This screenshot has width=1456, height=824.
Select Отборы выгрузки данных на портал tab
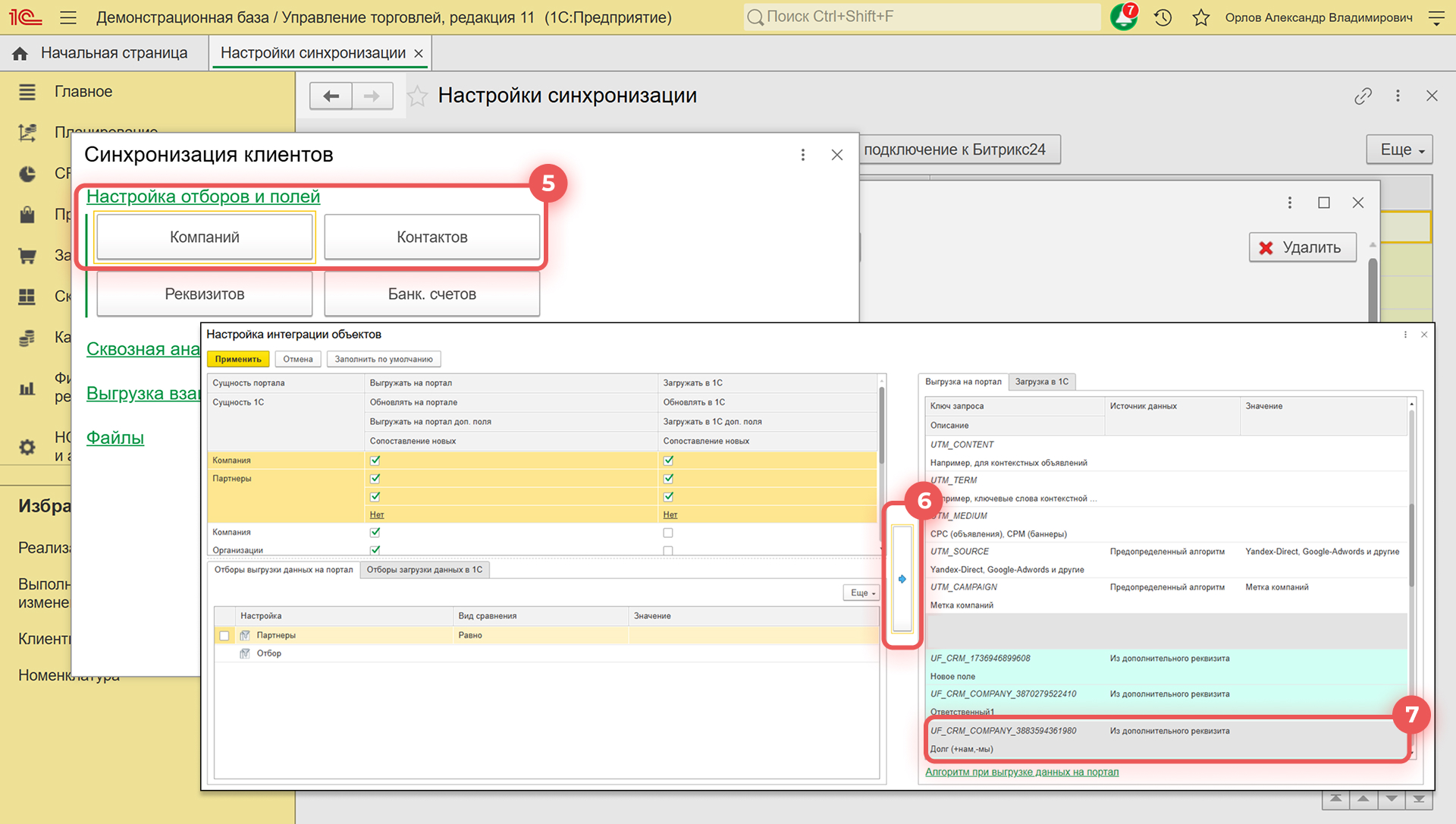(284, 570)
